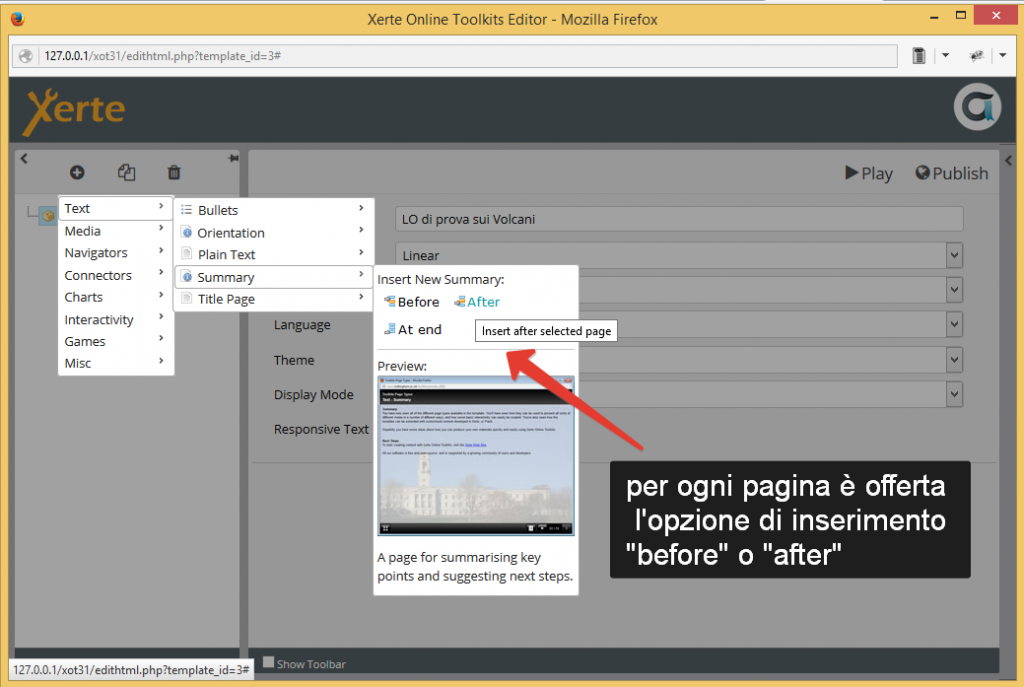Open the Display Mode dropdown arrow
This screenshot has width=1024, height=687.
click(x=954, y=394)
